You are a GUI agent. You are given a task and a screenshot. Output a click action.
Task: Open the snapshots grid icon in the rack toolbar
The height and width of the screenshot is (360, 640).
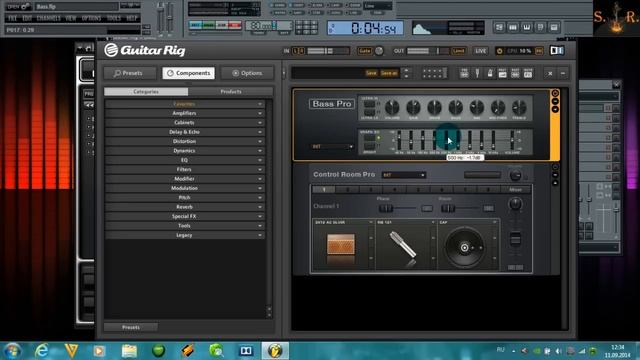point(434,73)
